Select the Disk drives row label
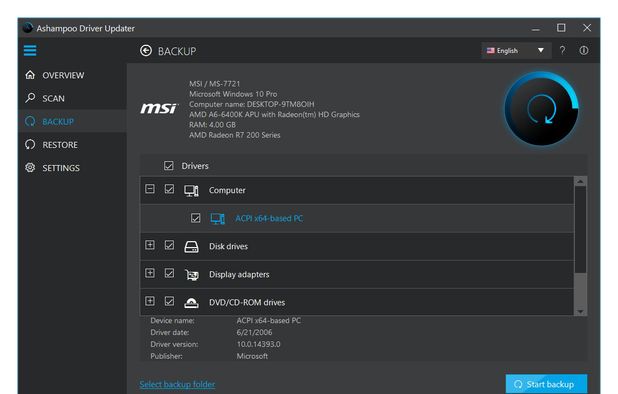Screen dimensions: 618x394 coord(228,246)
